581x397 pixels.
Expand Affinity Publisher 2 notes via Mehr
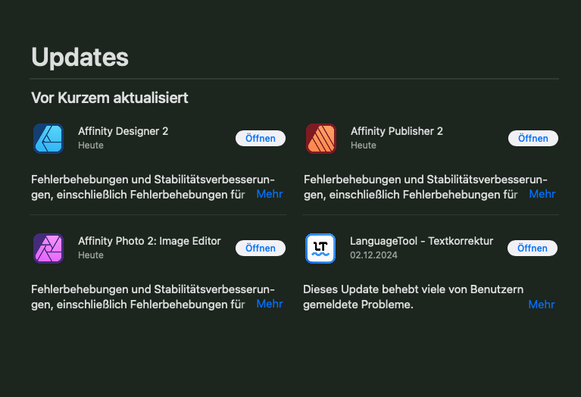pos(542,194)
